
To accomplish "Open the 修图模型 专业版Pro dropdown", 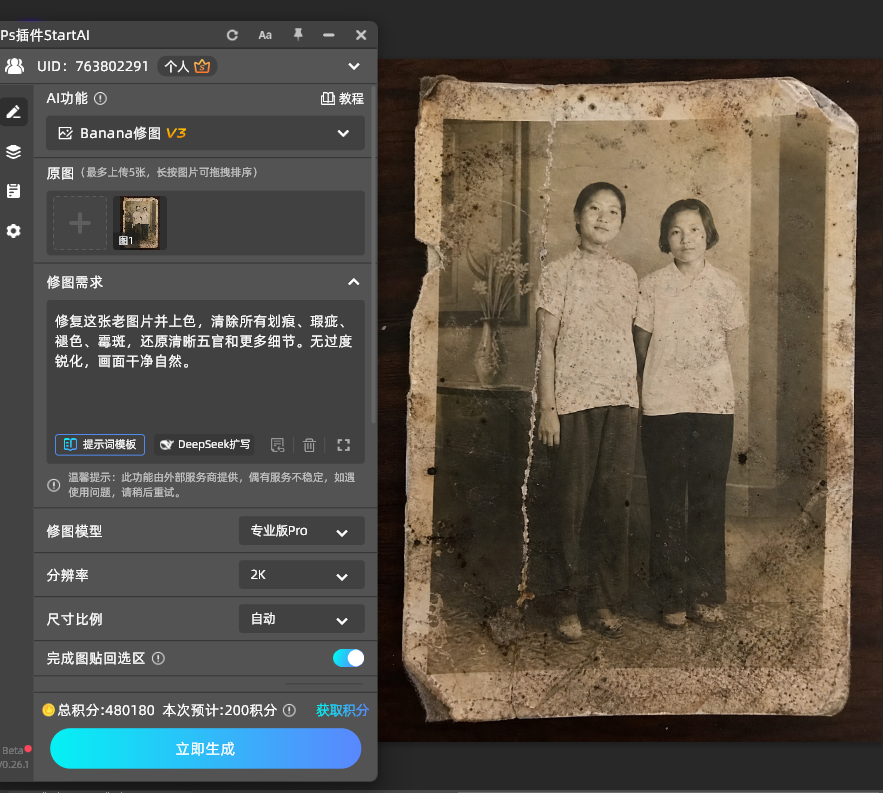I will click(301, 531).
